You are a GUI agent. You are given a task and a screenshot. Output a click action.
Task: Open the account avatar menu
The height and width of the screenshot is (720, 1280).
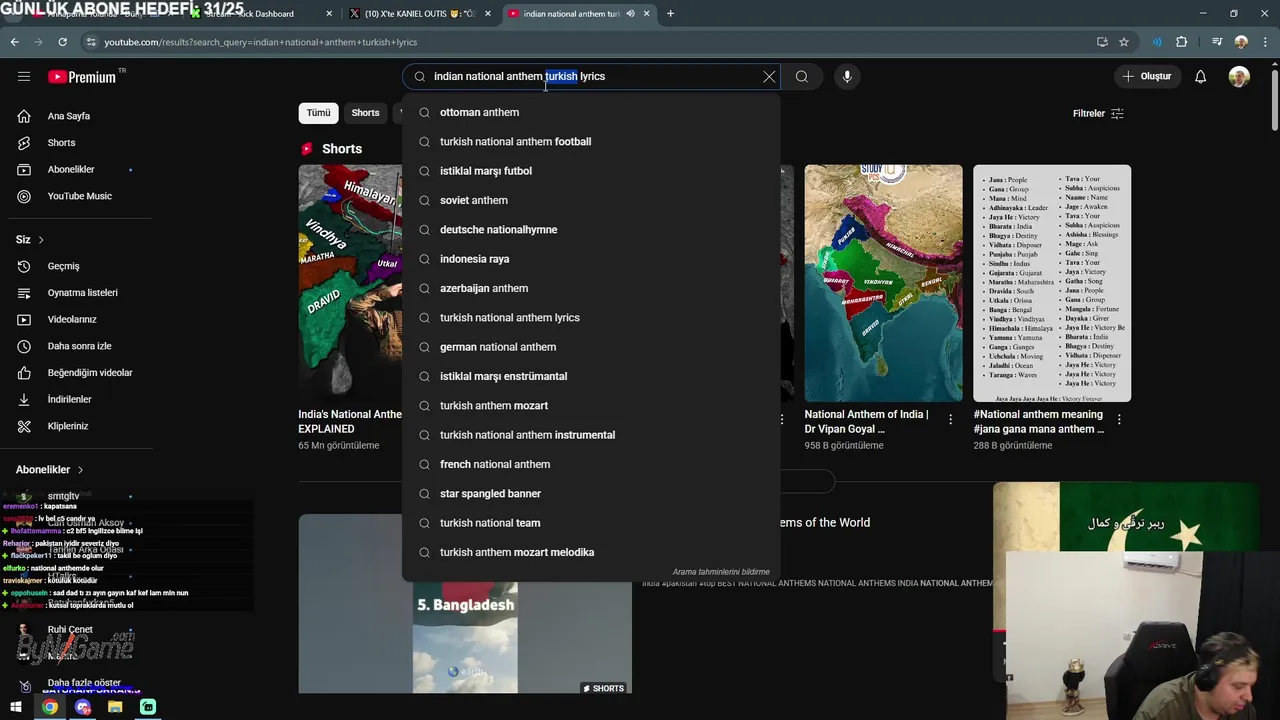tap(1239, 77)
